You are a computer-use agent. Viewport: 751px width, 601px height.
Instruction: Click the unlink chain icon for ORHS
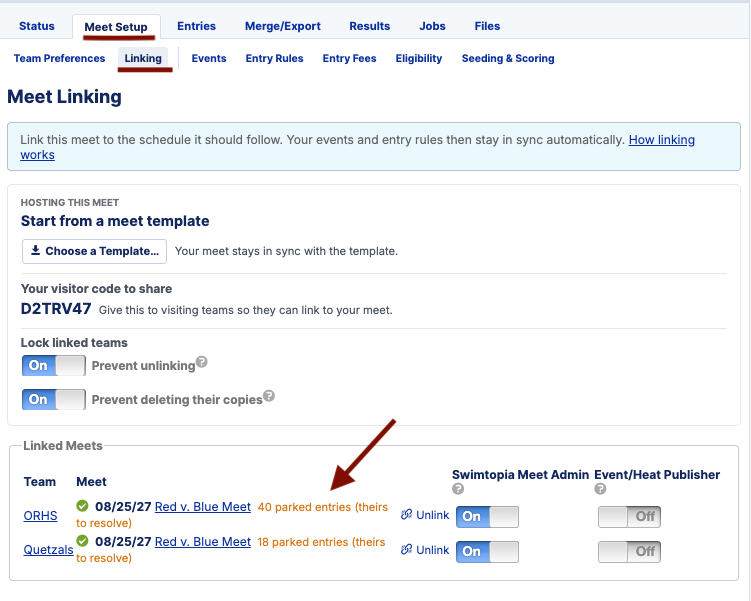pyautogui.click(x=407, y=515)
